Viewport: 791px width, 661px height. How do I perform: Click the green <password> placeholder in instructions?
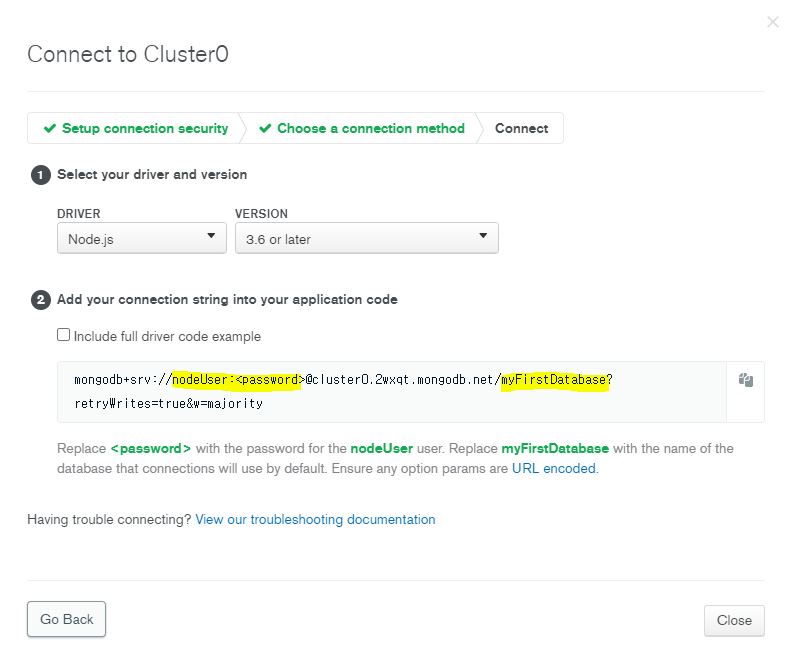150,448
